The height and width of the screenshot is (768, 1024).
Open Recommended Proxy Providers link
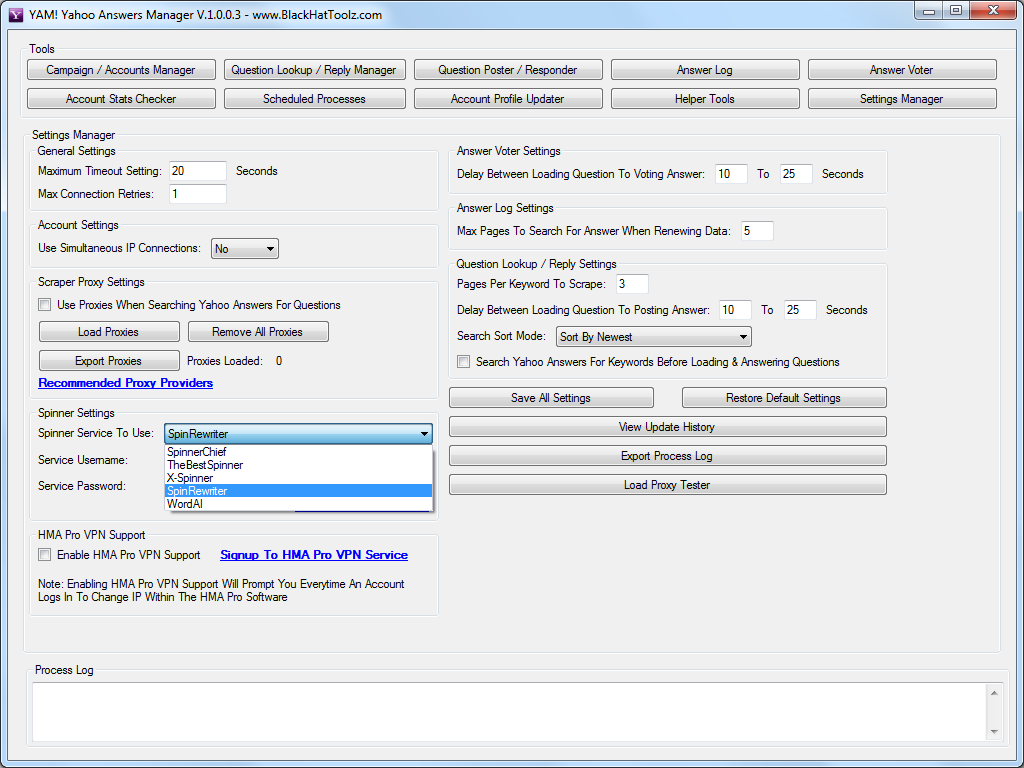click(x=125, y=383)
